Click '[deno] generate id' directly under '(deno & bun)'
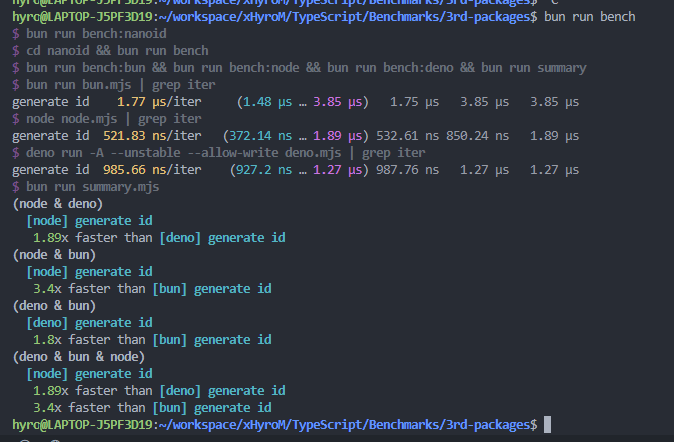Image resolution: width=674 pixels, height=442 pixels. click(89, 323)
